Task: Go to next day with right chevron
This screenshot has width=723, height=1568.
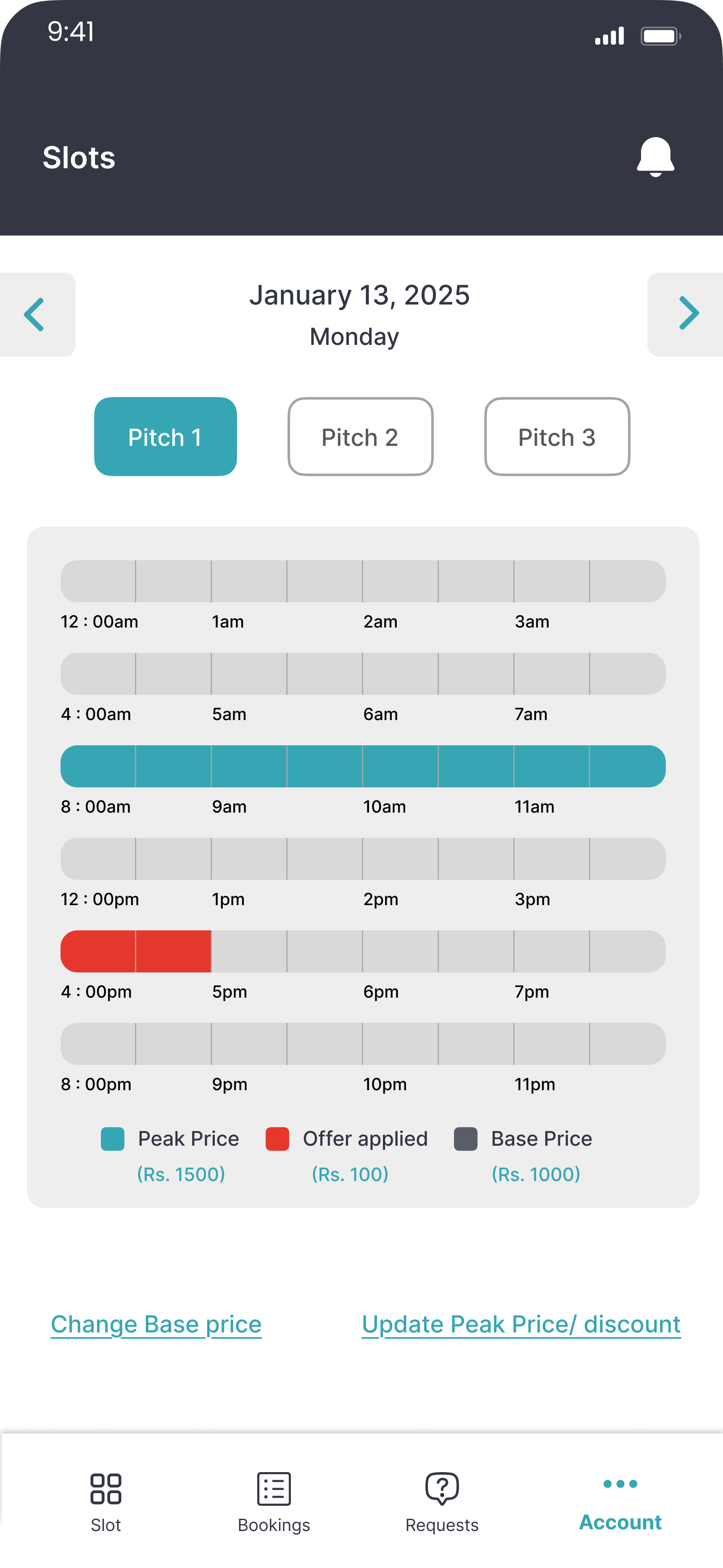Action: coord(688,314)
